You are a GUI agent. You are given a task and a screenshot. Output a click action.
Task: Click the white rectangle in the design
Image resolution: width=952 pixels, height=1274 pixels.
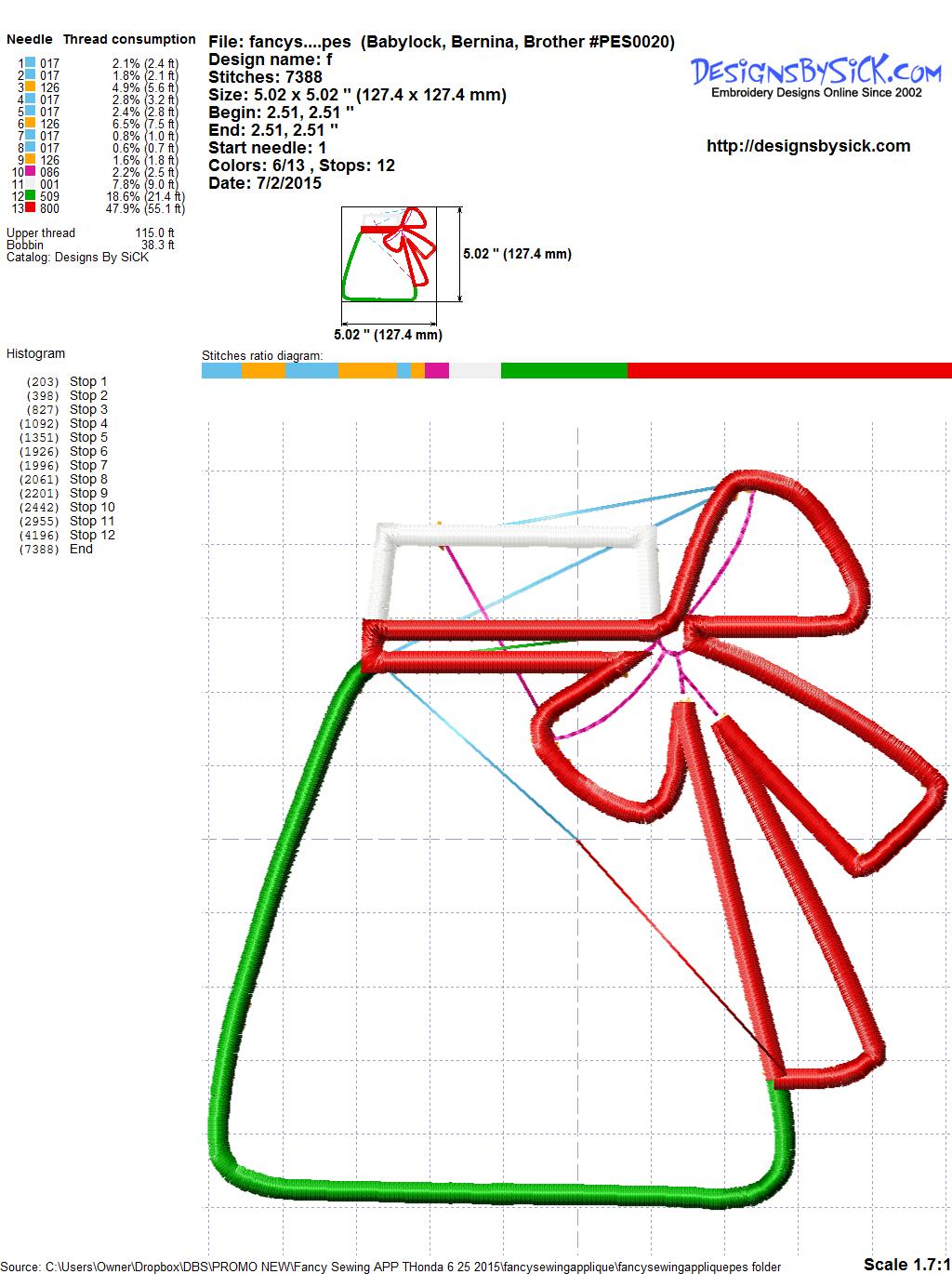coord(516,537)
